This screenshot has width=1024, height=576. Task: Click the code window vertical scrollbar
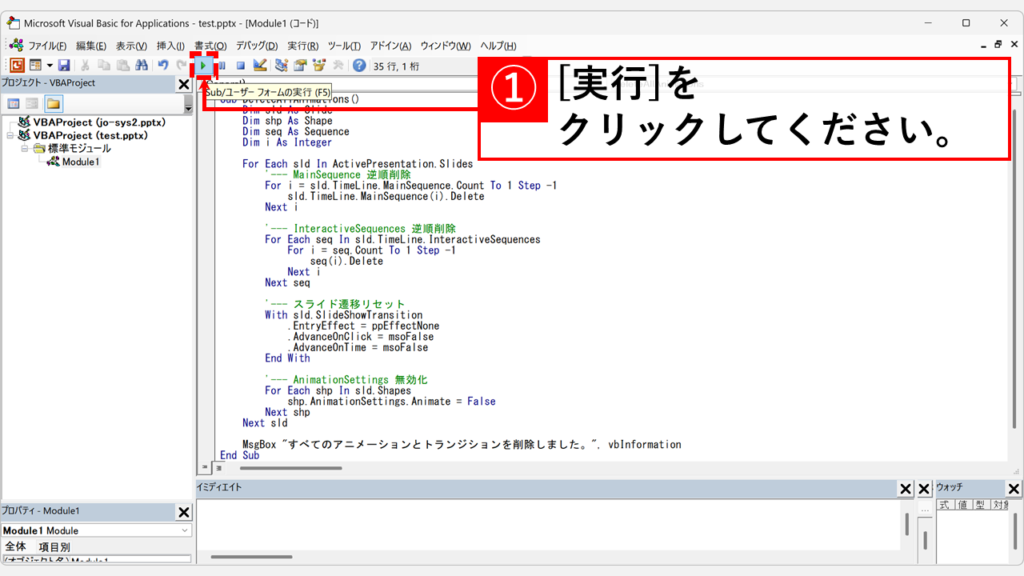click(1014, 268)
